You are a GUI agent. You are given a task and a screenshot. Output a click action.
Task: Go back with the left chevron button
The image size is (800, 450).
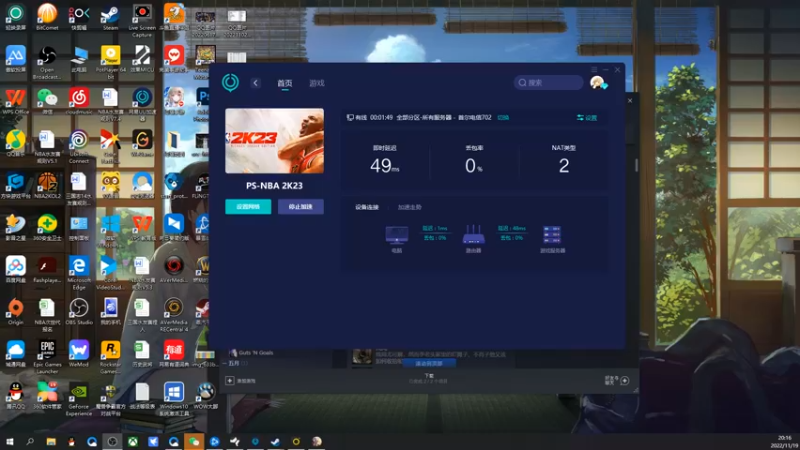pos(256,83)
